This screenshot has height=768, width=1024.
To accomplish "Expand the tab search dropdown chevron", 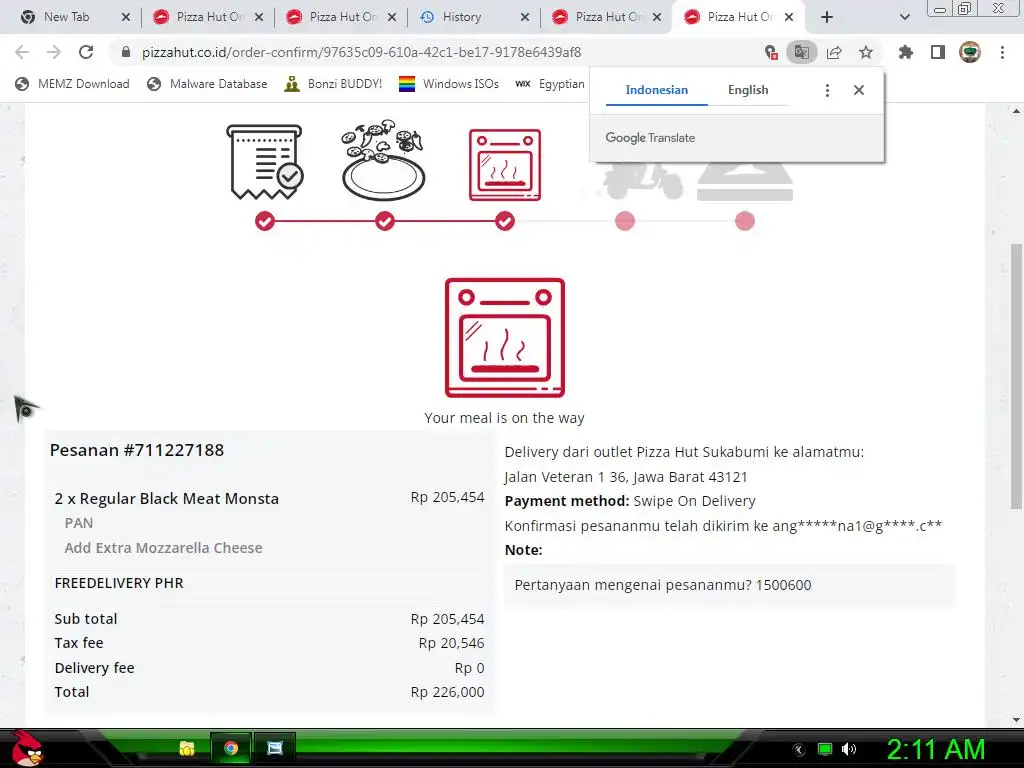I will 904,18.
